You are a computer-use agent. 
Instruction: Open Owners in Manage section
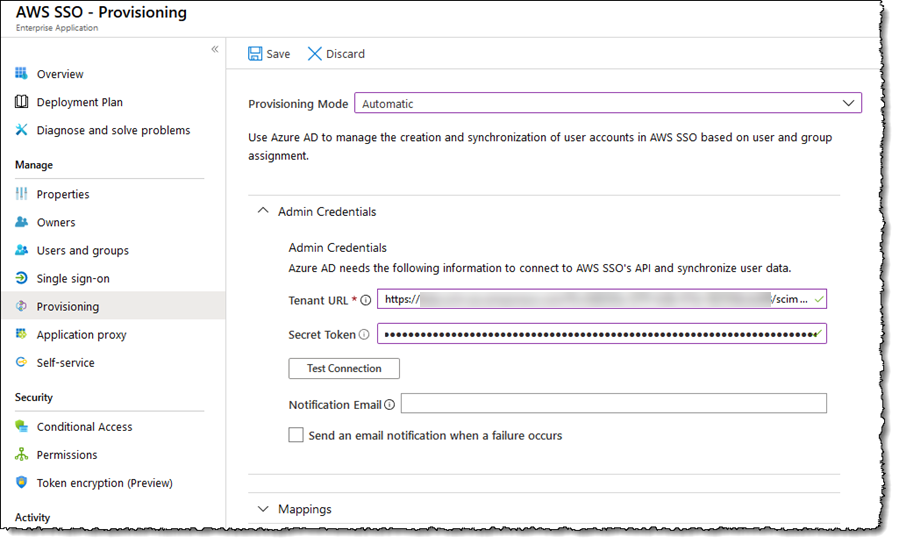(x=56, y=222)
